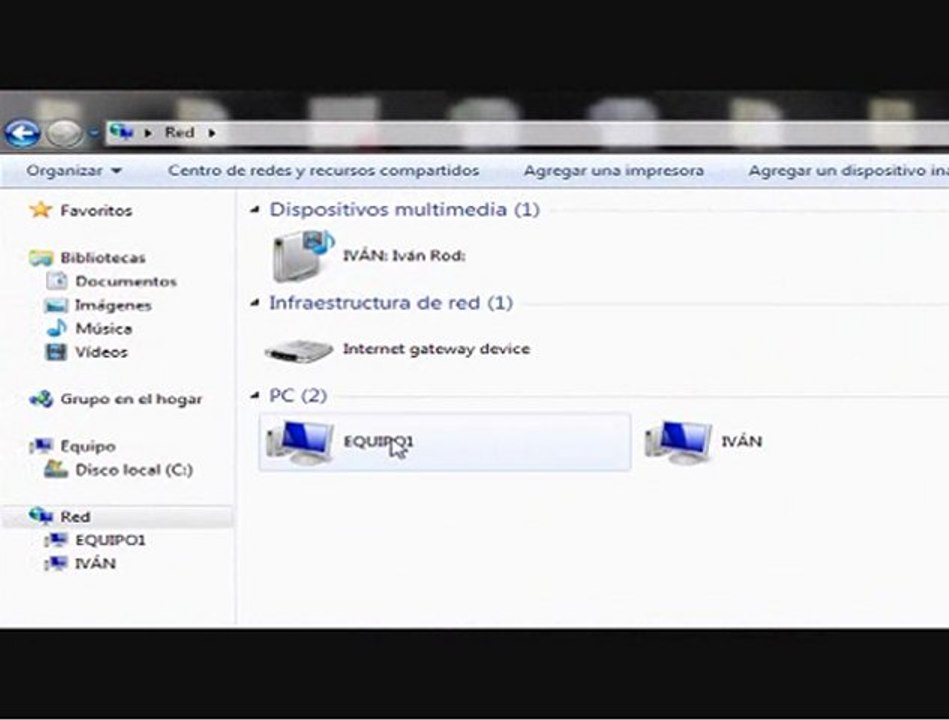Click the Favoritos star icon
The image size is (949, 720).
(41, 210)
